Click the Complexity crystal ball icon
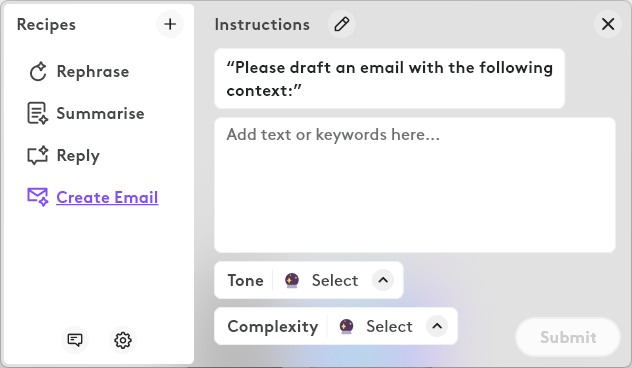The height and width of the screenshot is (368, 632). [346, 326]
